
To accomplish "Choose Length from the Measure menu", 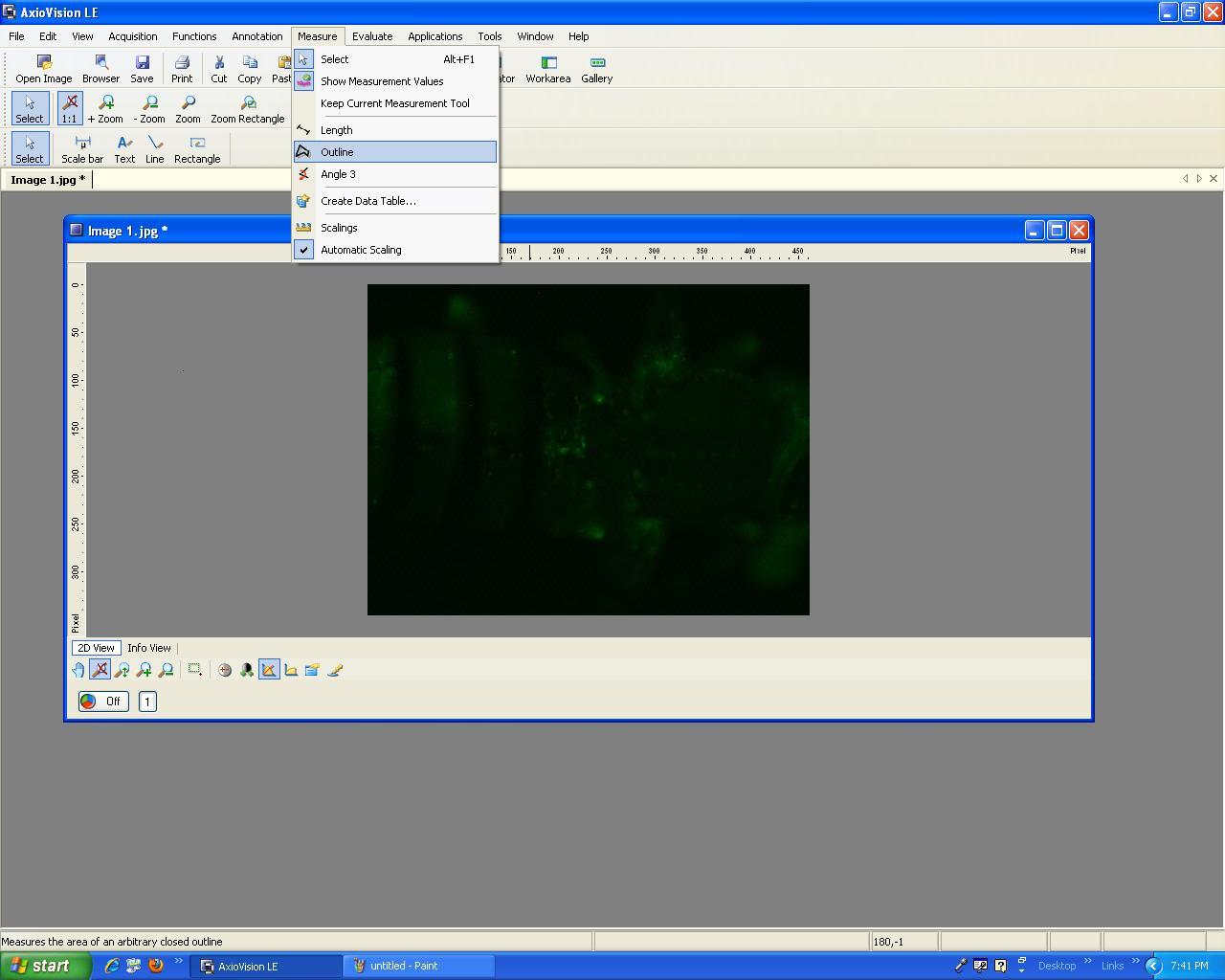I will click(336, 130).
